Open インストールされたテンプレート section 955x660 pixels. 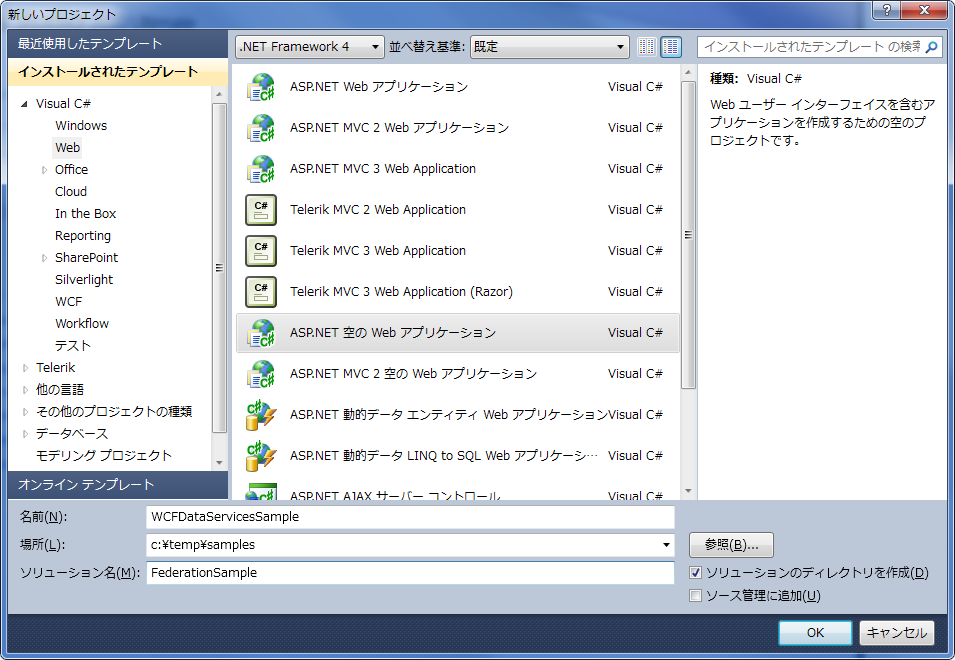(118, 72)
